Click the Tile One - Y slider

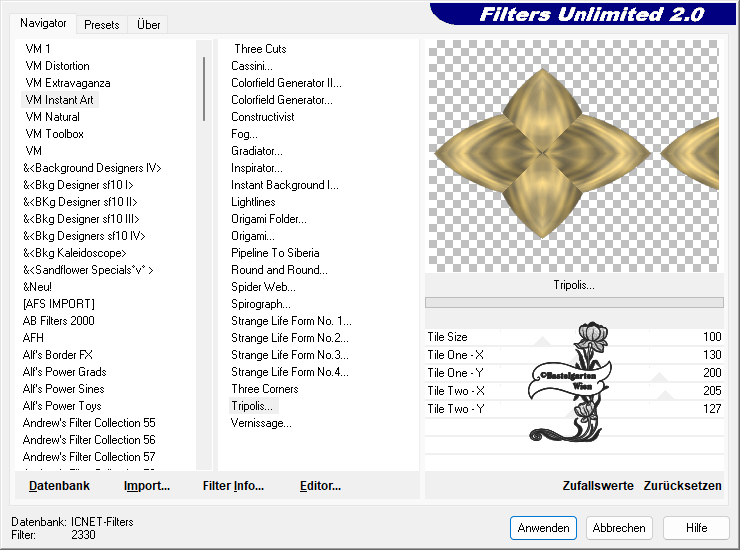click(x=572, y=373)
